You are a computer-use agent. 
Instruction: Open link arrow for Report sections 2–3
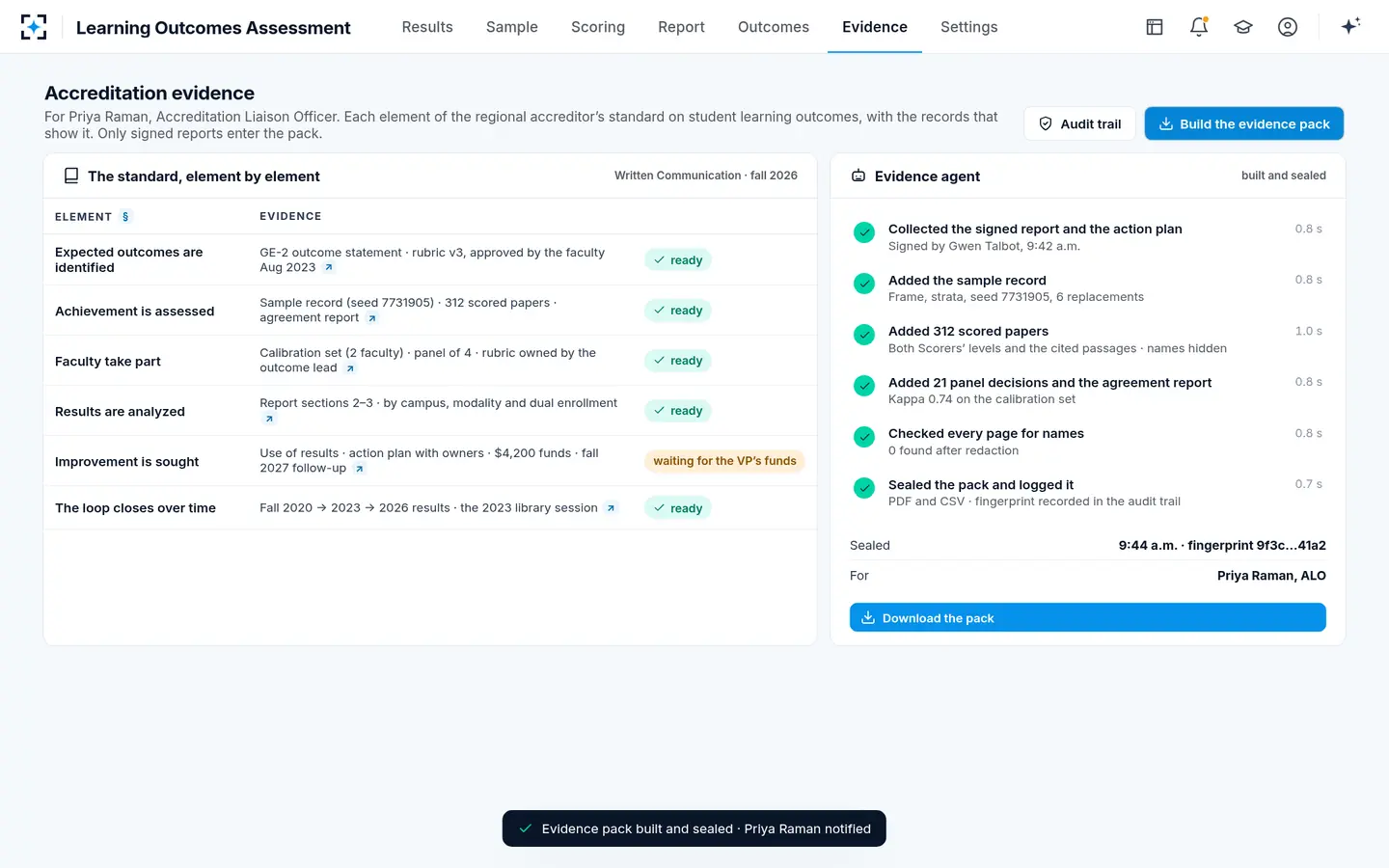[269, 419]
